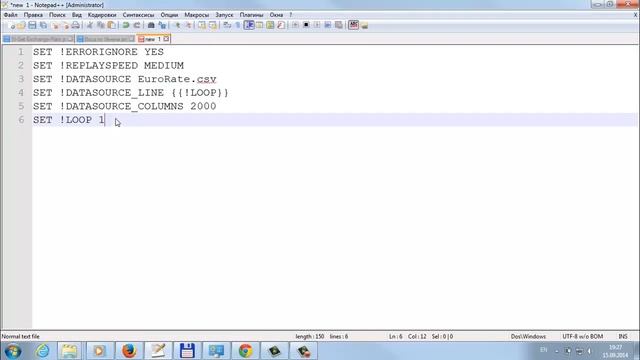This screenshot has width=640, height=360.
Task: Open the Синтаксисы menu
Action: [138, 15]
